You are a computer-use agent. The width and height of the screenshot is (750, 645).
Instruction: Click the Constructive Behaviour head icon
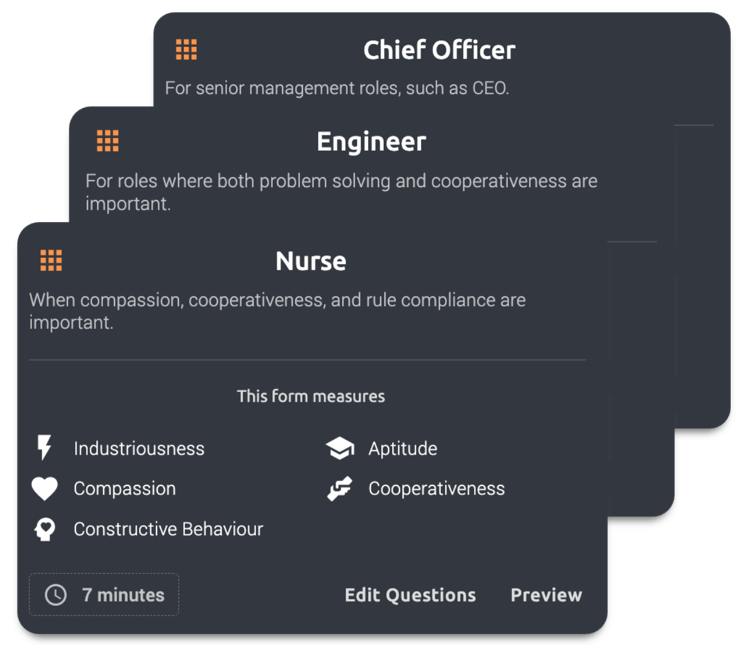tap(44, 529)
